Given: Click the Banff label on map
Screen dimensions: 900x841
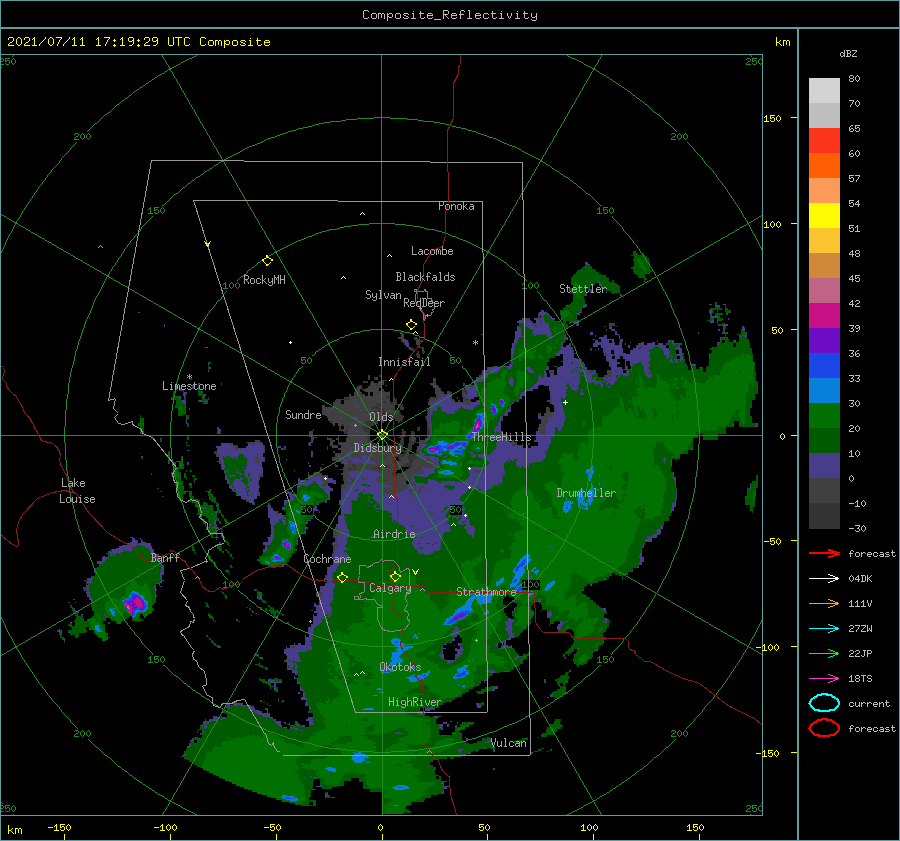Looking at the screenshot, I should coord(165,557).
